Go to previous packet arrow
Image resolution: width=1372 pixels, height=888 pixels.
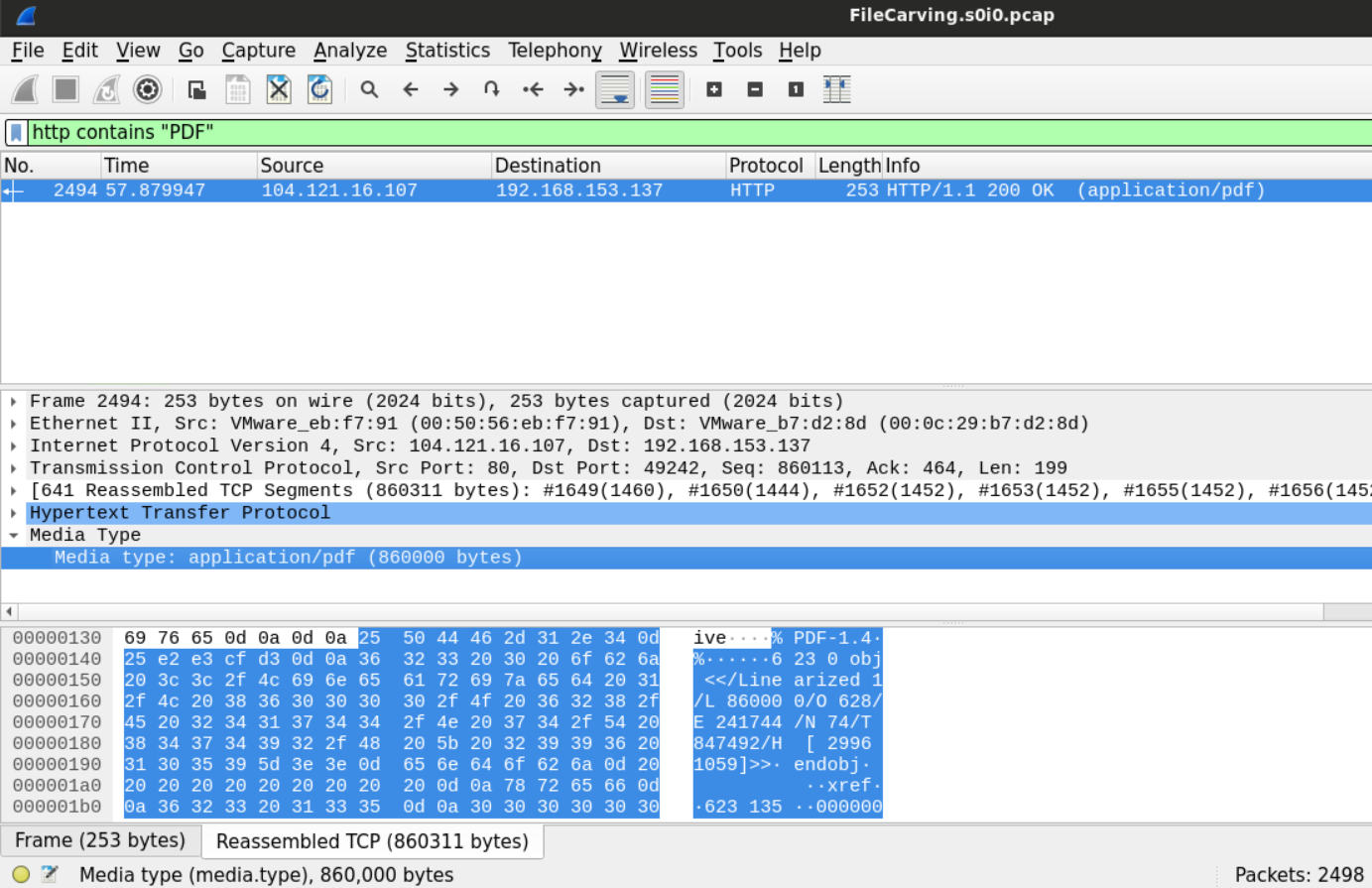(x=411, y=90)
